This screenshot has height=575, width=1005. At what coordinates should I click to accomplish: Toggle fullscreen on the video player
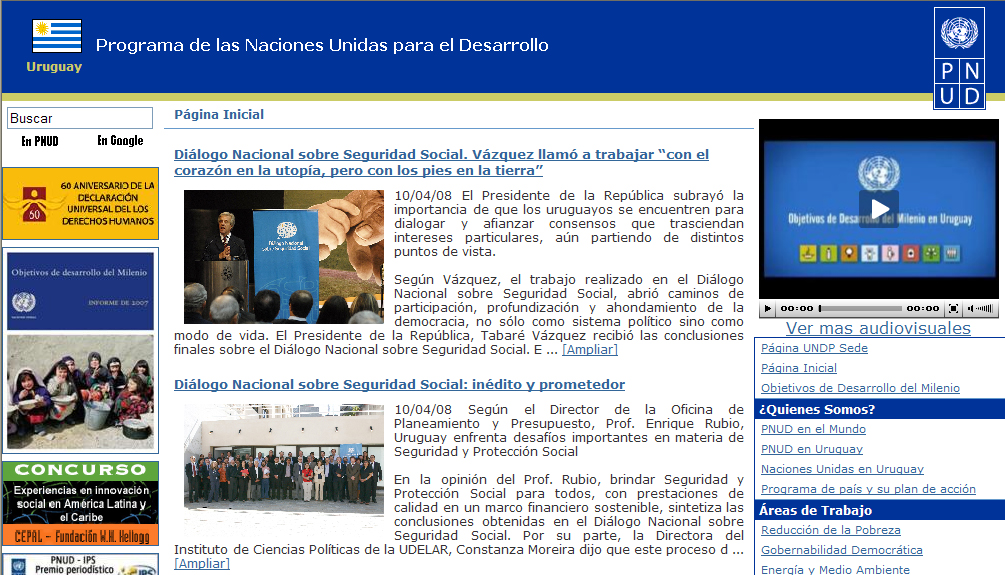[953, 309]
